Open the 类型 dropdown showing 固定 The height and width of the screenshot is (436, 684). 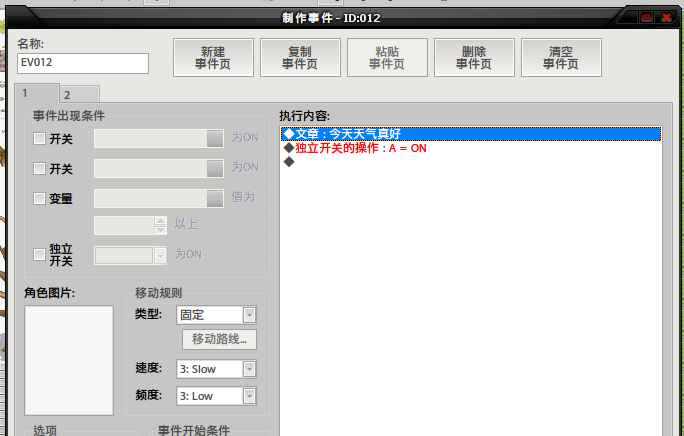[216, 315]
